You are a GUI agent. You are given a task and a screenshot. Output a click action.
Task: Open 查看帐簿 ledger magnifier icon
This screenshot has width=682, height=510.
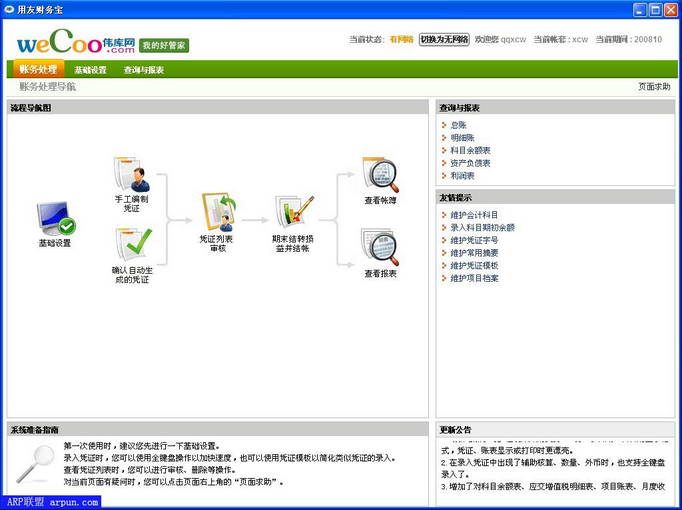pyautogui.click(x=380, y=175)
